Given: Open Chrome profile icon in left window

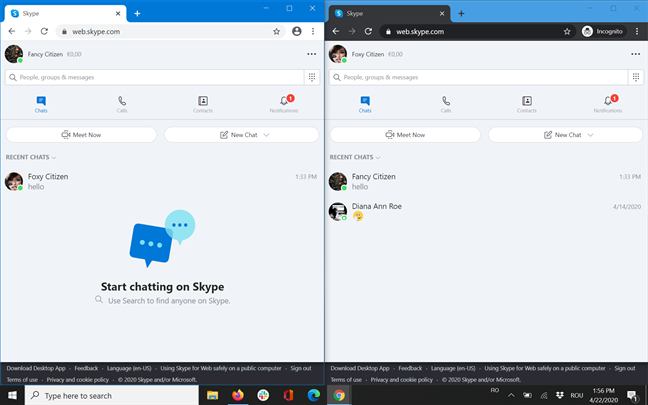Looking at the screenshot, I should [x=297, y=31].
